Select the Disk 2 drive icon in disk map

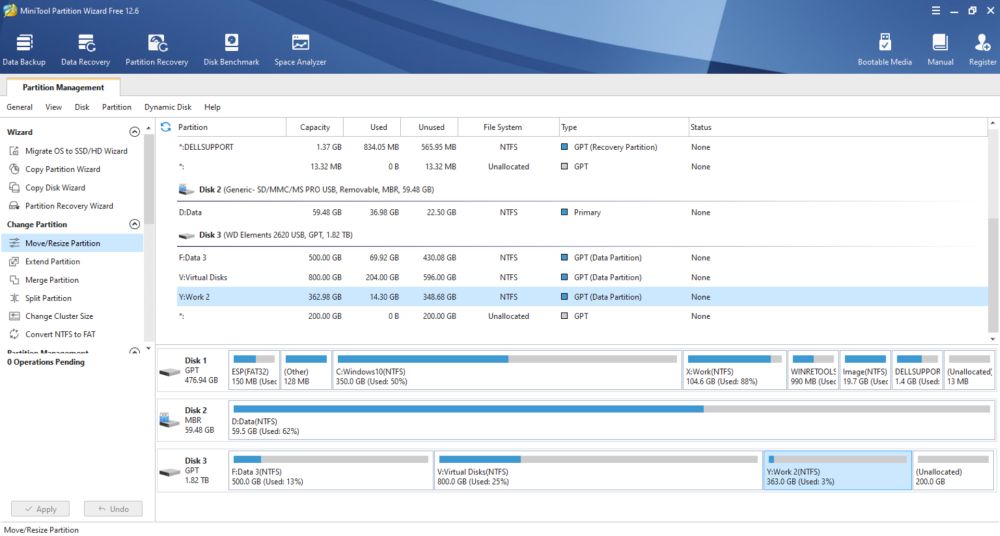click(170, 421)
